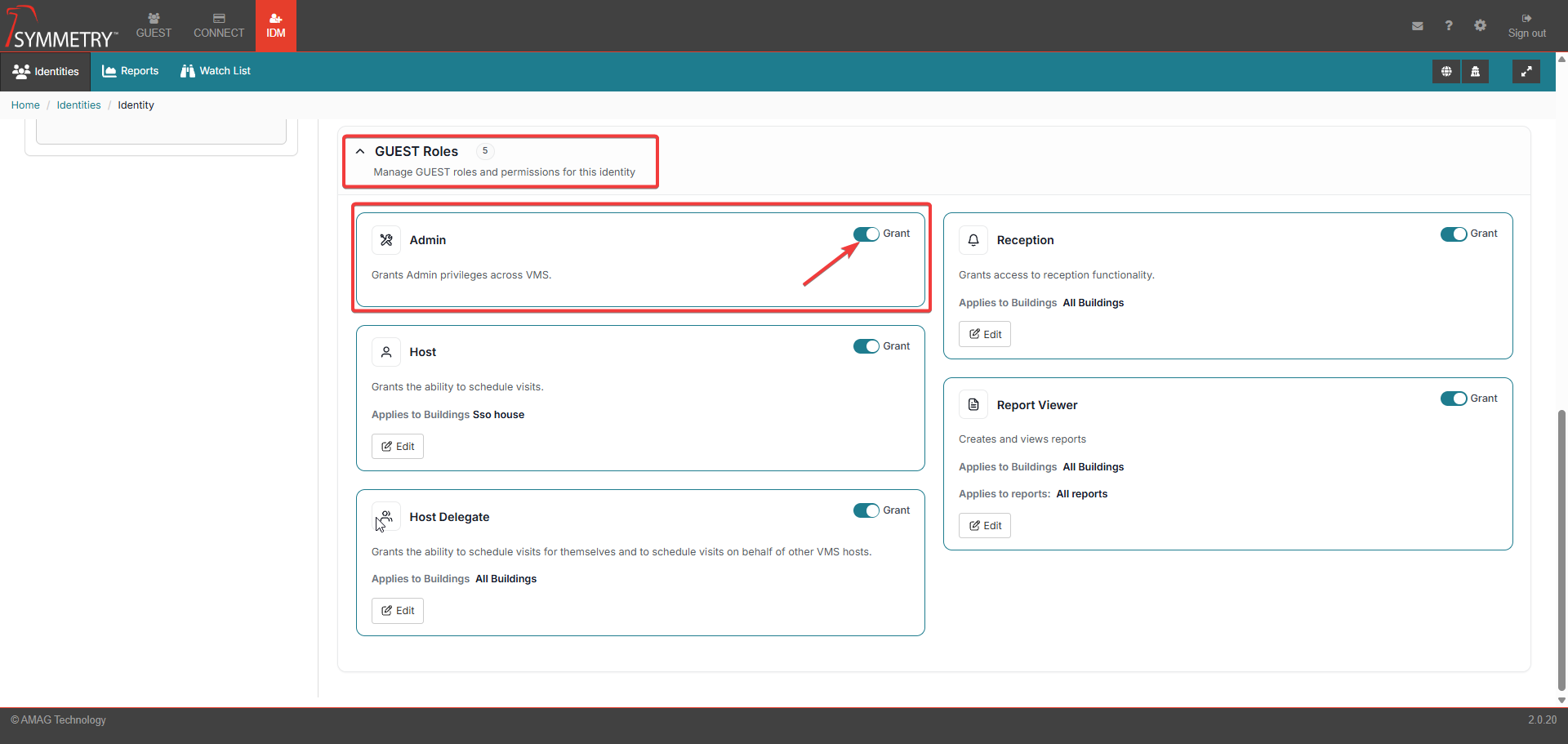The width and height of the screenshot is (1568, 744).
Task: Open the help question mark icon
Action: (x=1448, y=26)
